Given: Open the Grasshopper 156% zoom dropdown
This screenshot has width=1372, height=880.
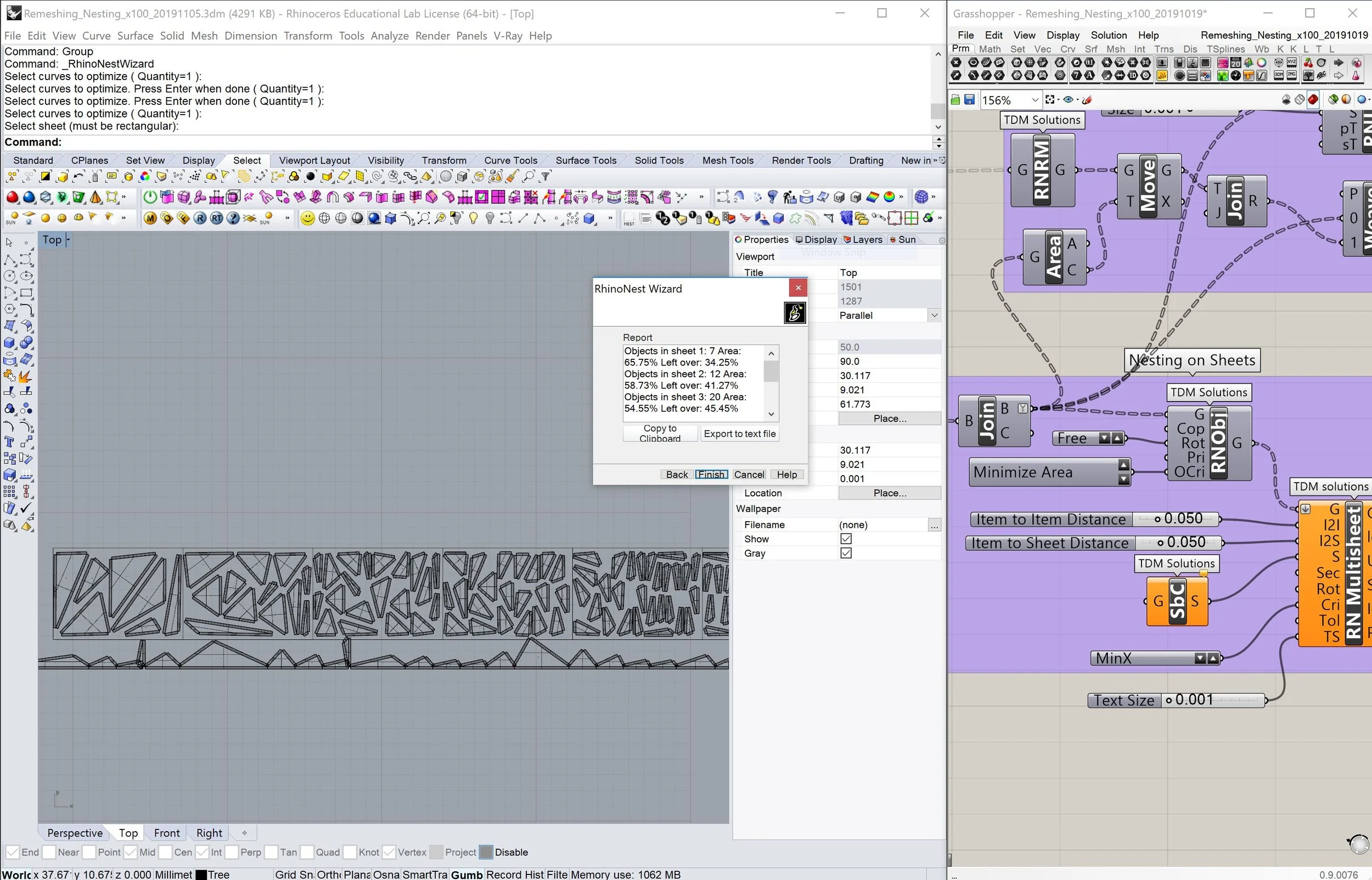Looking at the screenshot, I should [1034, 100].
